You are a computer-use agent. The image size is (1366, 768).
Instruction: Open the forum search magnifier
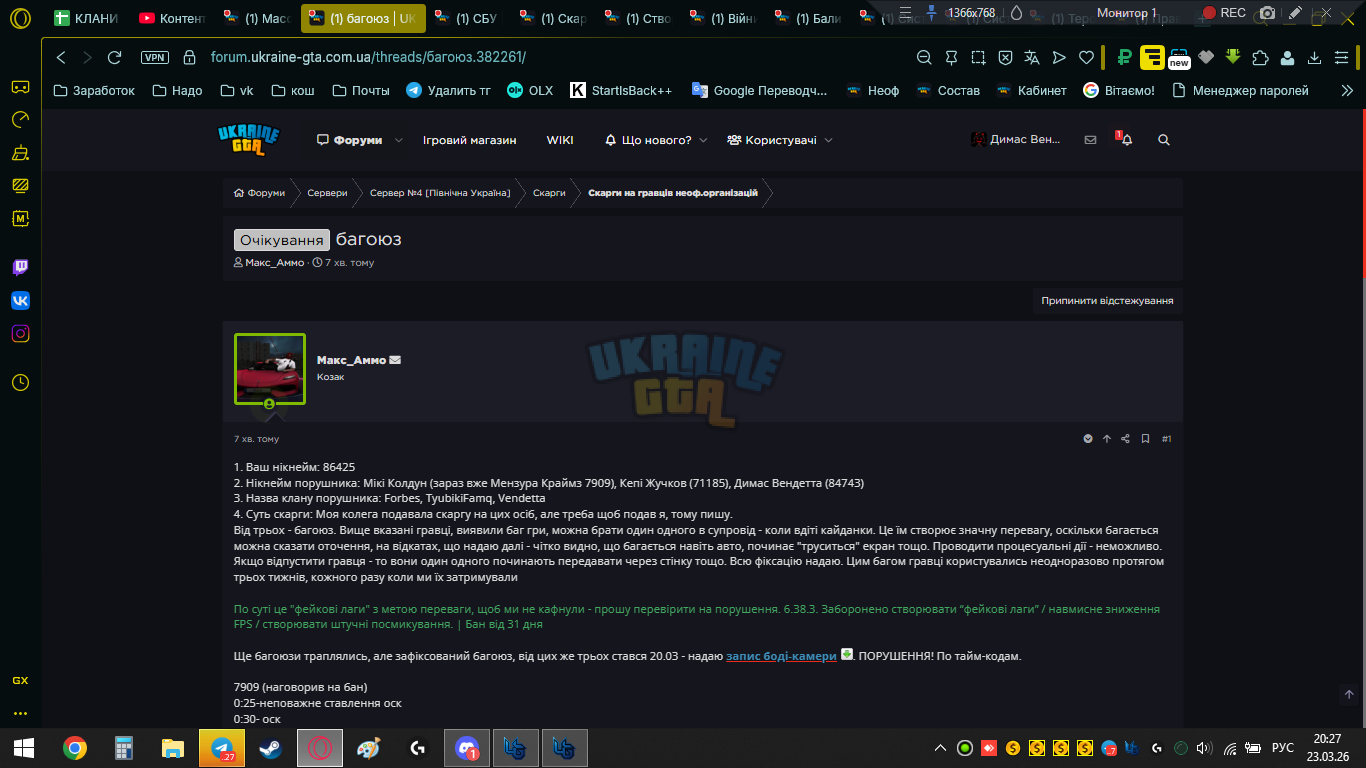[x=1163, y=140]
